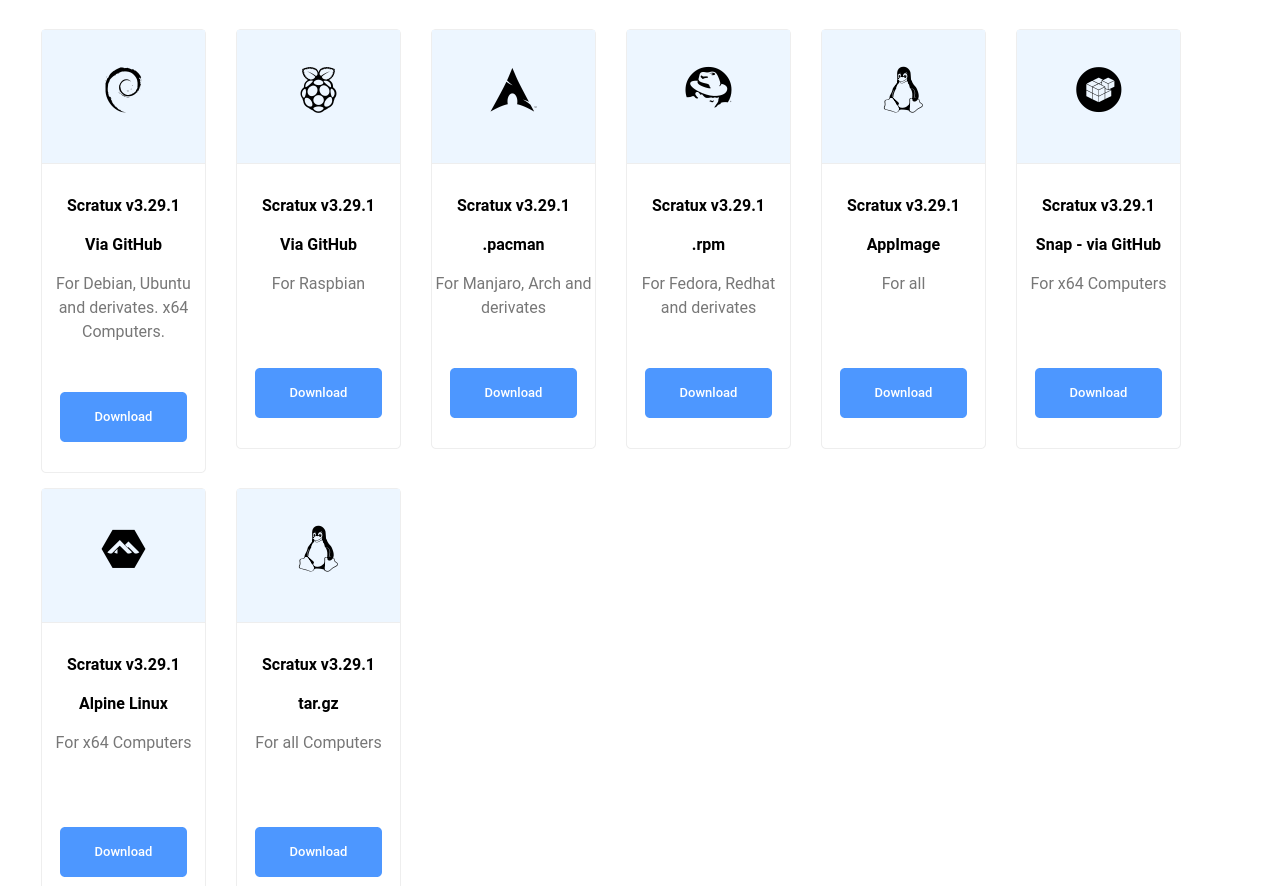
Task: Click the Tux penguin on the AppImage card
Action: [x=903, y=90]
